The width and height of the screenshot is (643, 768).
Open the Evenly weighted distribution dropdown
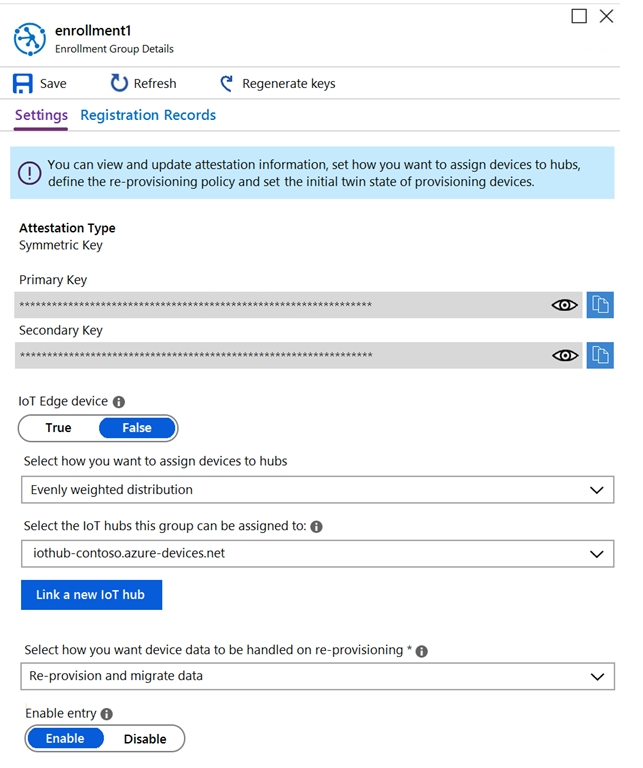point(317,490)
